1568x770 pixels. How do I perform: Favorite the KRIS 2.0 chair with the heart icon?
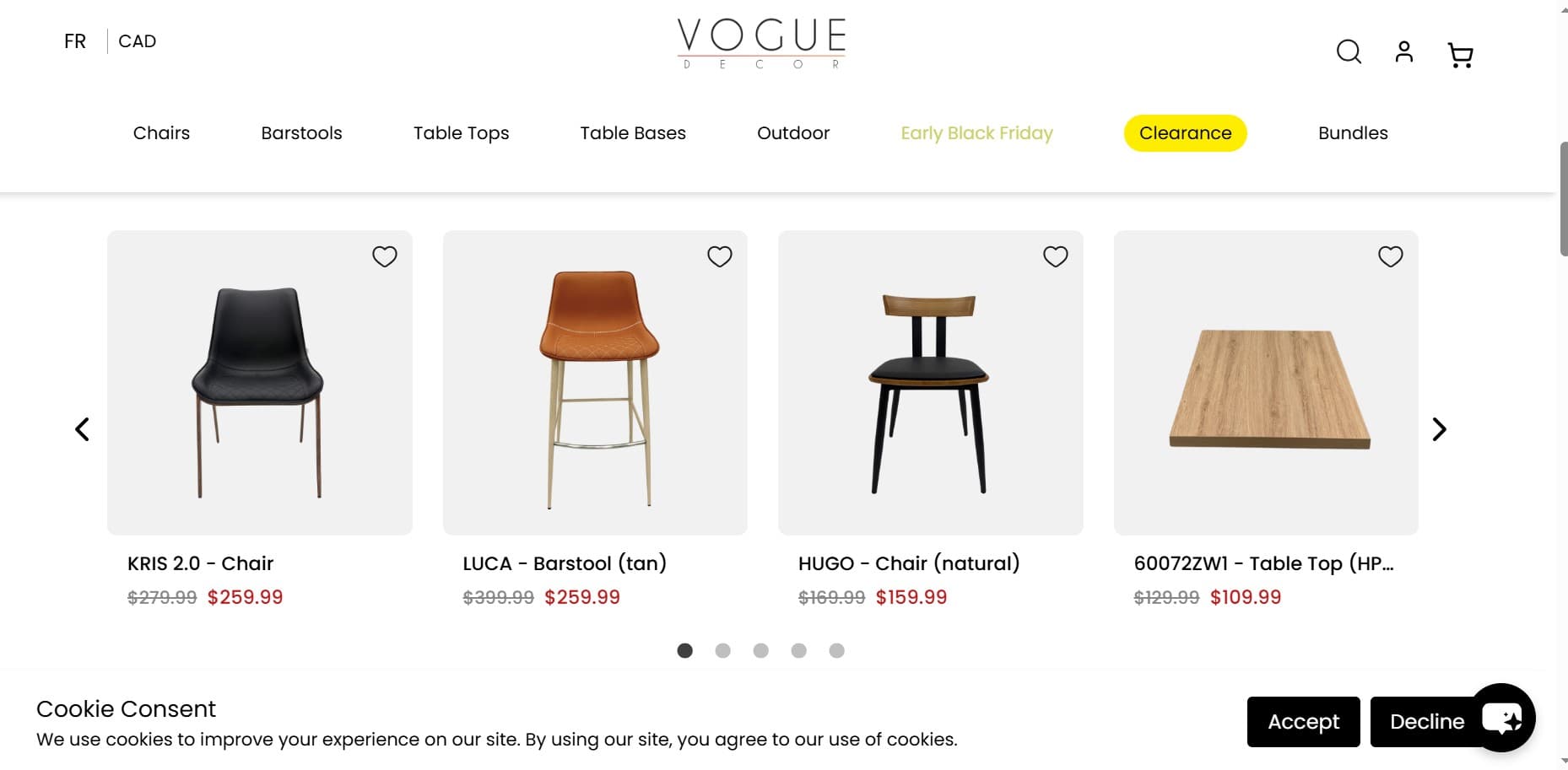(x=385, y=256)
